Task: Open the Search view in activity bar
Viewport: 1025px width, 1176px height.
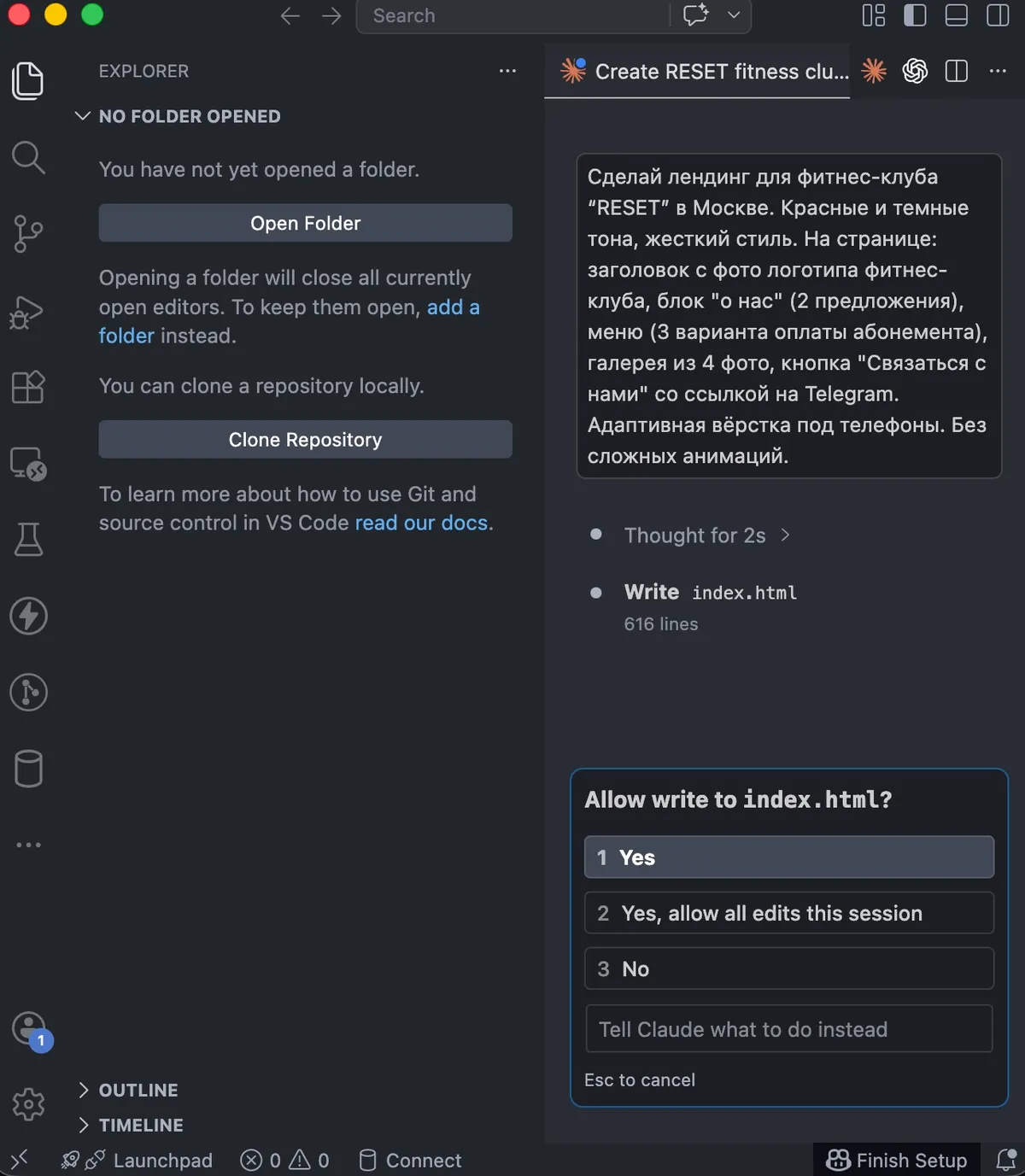Action: pyautogui.click(x=28, y=157)
